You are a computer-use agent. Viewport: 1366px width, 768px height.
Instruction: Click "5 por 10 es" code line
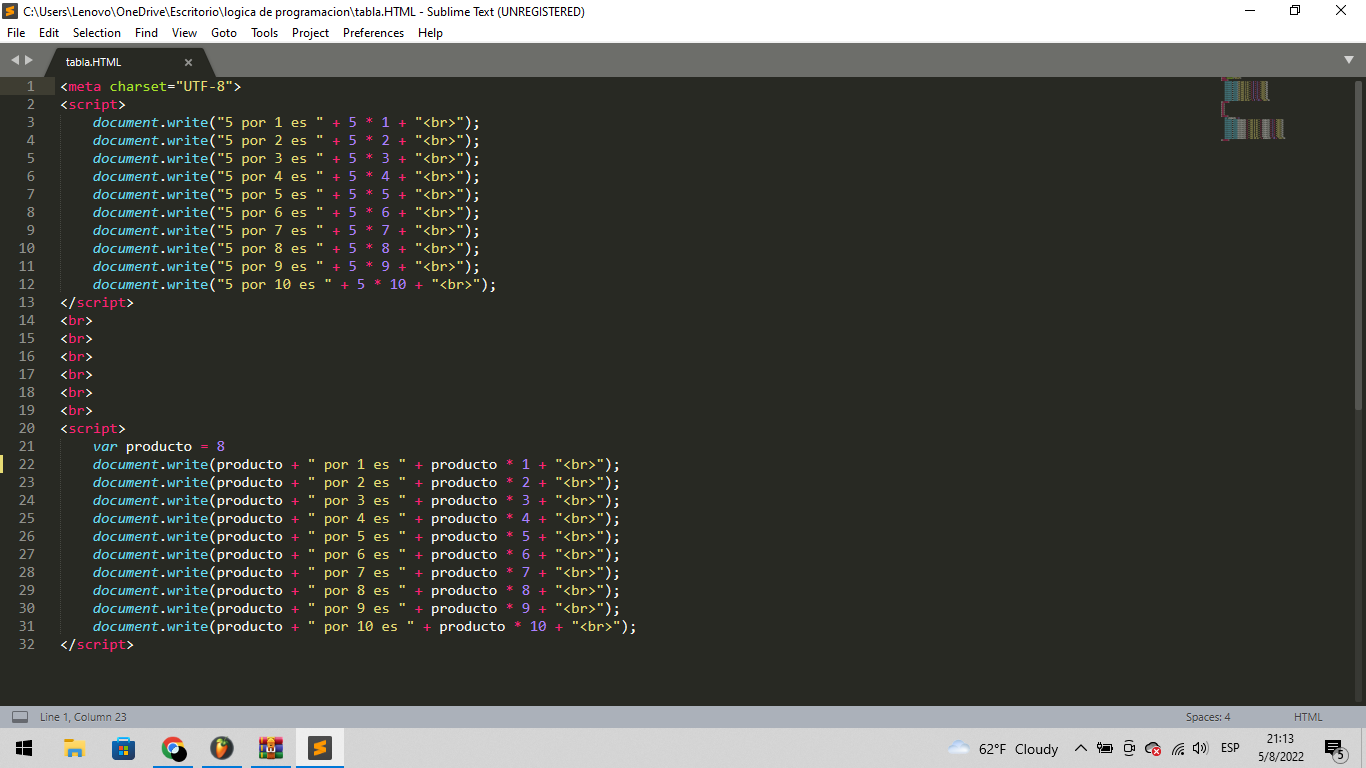point(294,284)
